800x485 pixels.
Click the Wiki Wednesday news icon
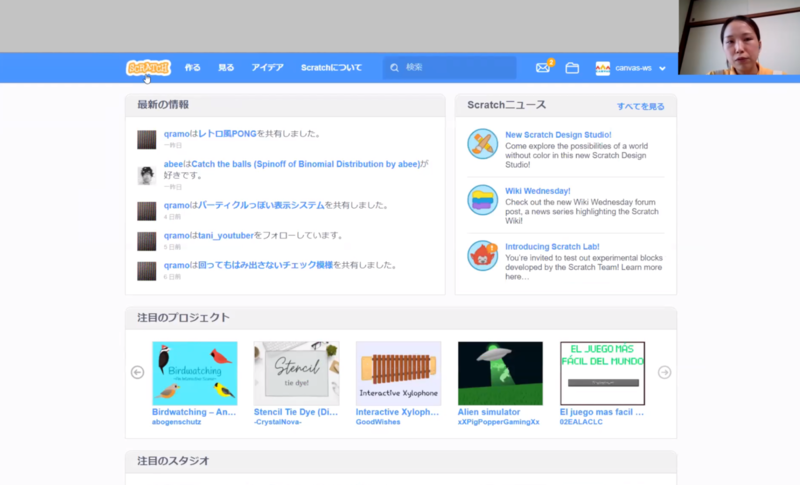482,200
